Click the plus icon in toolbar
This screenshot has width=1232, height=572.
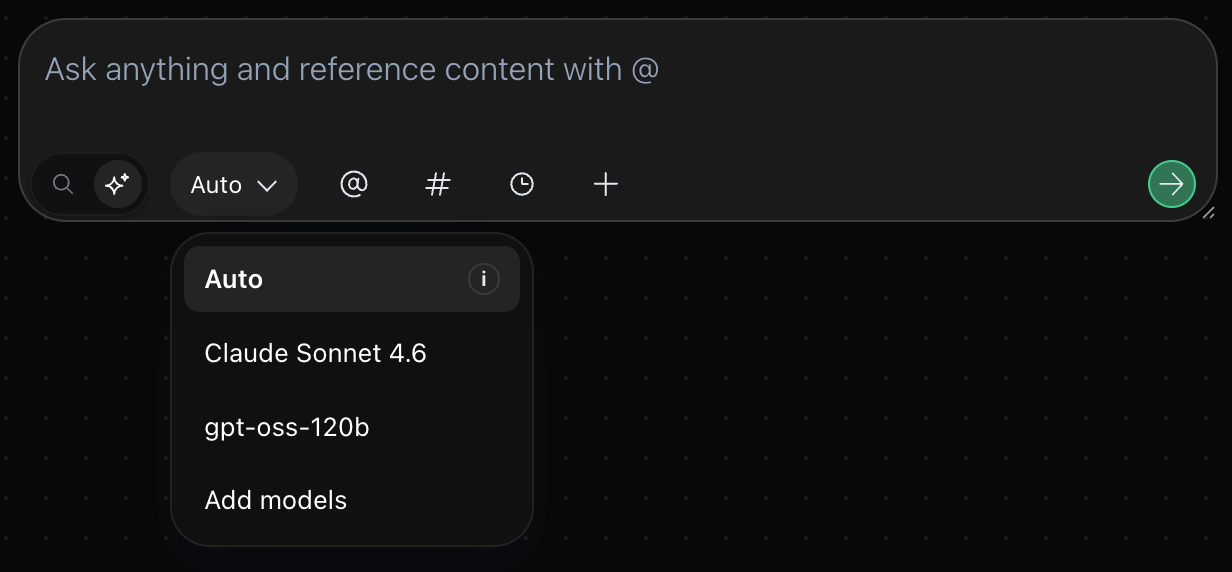coord(606,184)
